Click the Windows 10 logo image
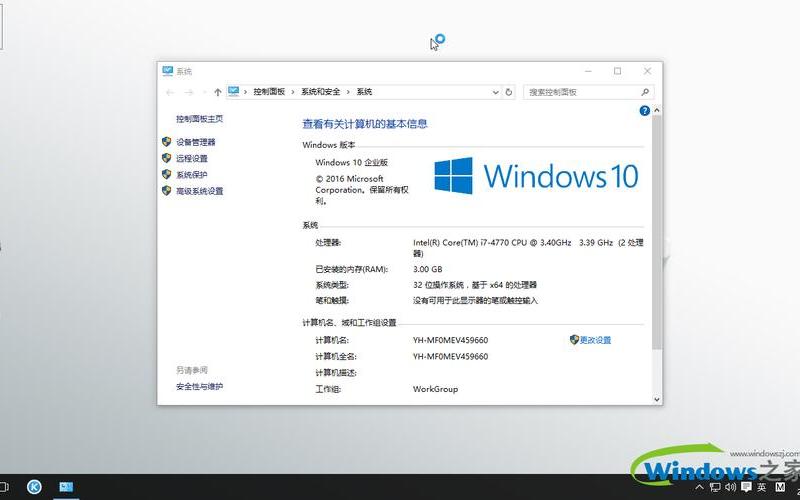 coord(536,176)
